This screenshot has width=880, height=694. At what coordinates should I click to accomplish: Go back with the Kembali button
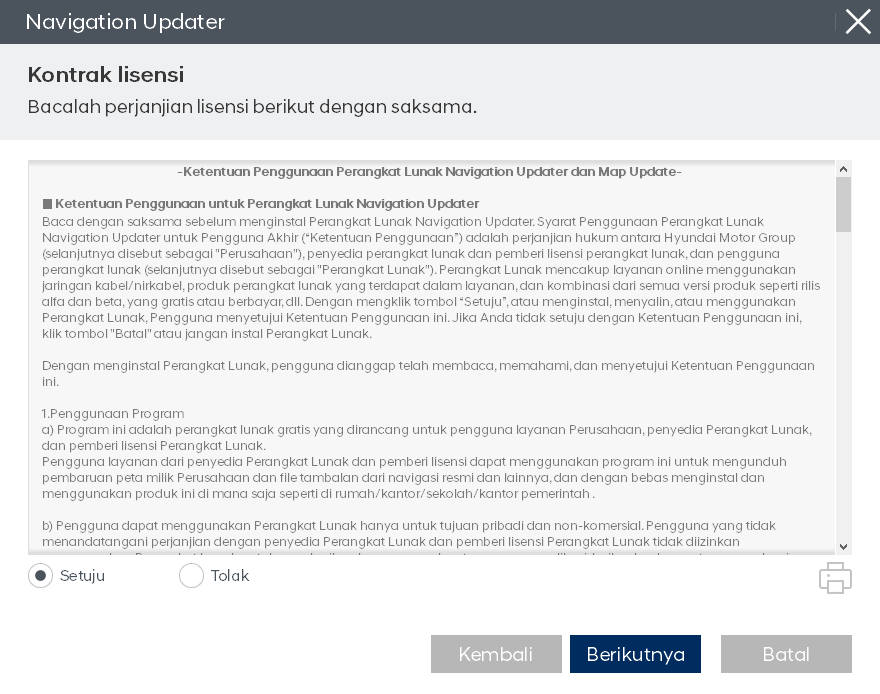(496, 654)
